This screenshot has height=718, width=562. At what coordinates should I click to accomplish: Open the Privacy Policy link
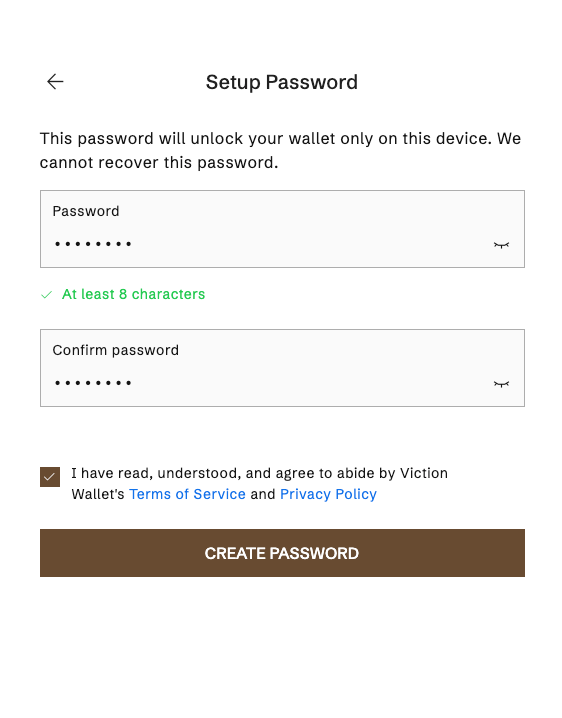pos(328,494)
